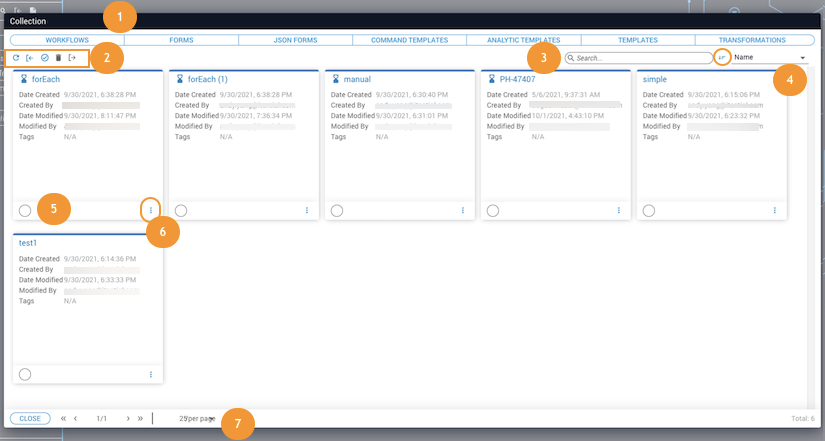Screen dimensions: 825x441
Task: Click the 9/30/2021, 8:11:47 PM modified date
Action: pos(99,116)
